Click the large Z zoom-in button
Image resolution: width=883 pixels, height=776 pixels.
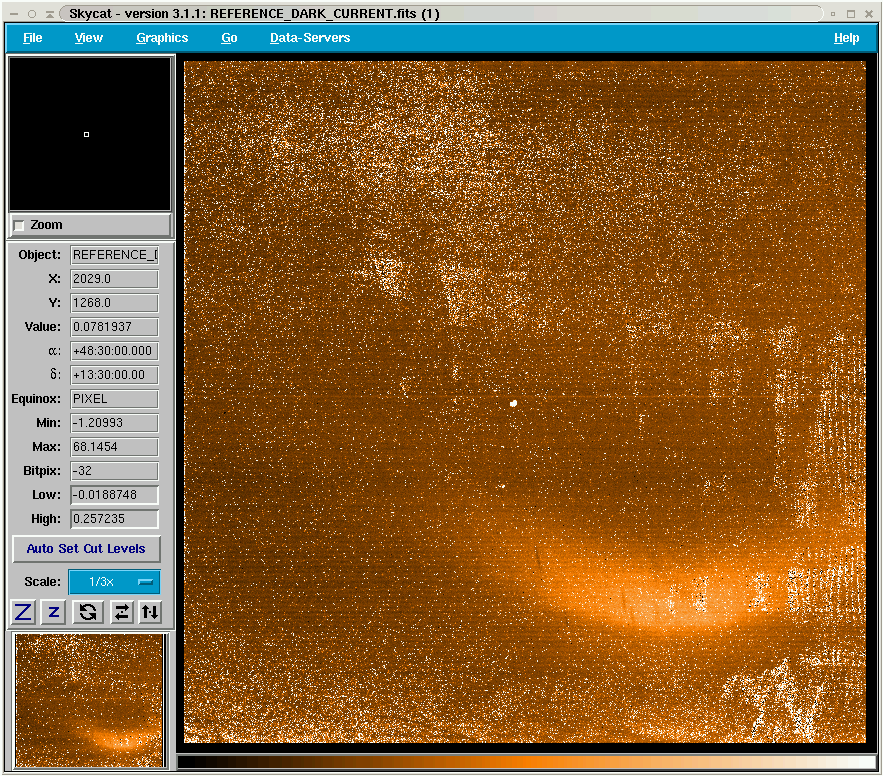point(23,612)
